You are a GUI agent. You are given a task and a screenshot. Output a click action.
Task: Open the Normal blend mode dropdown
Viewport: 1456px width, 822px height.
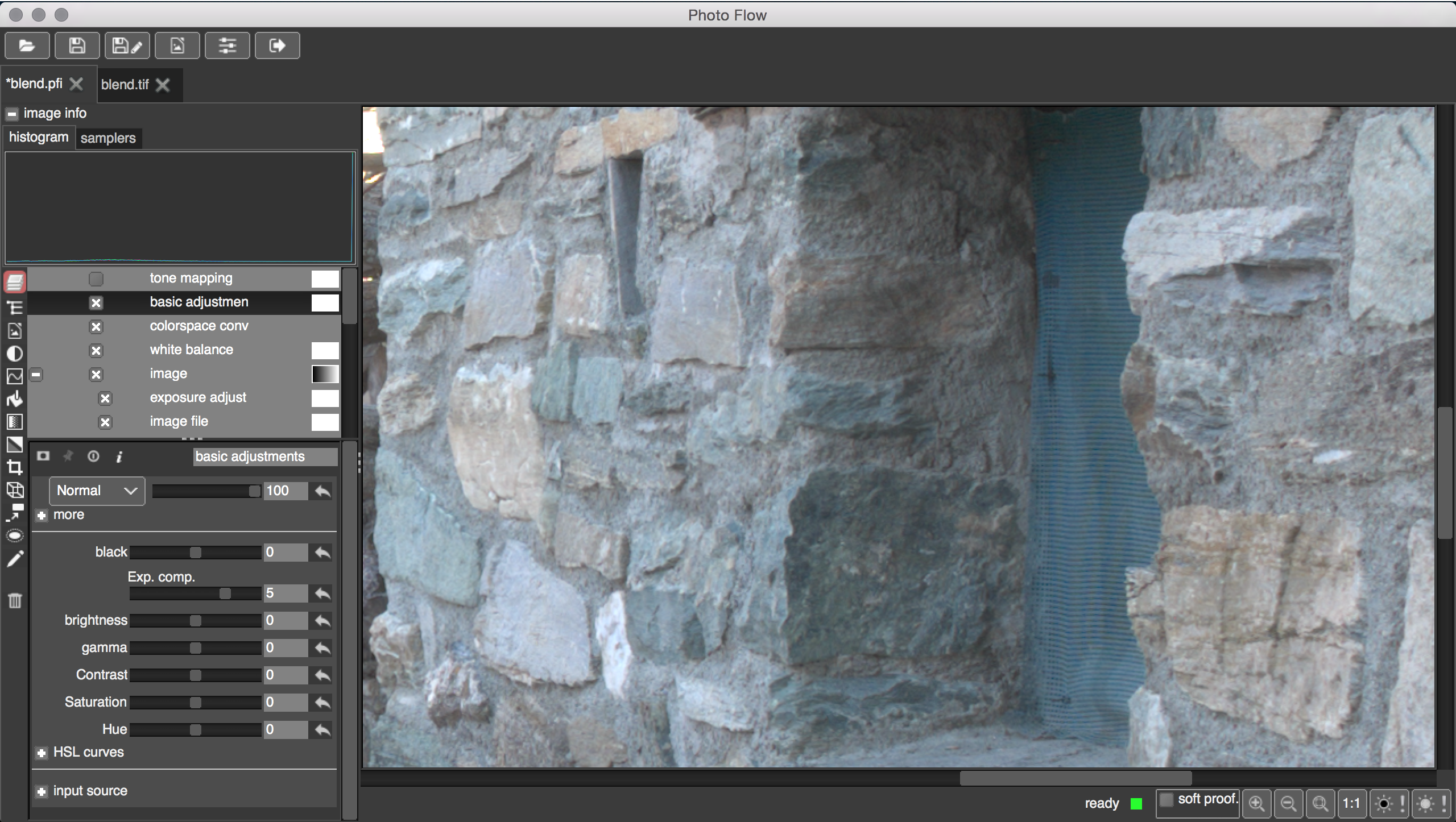coord(97,491)
